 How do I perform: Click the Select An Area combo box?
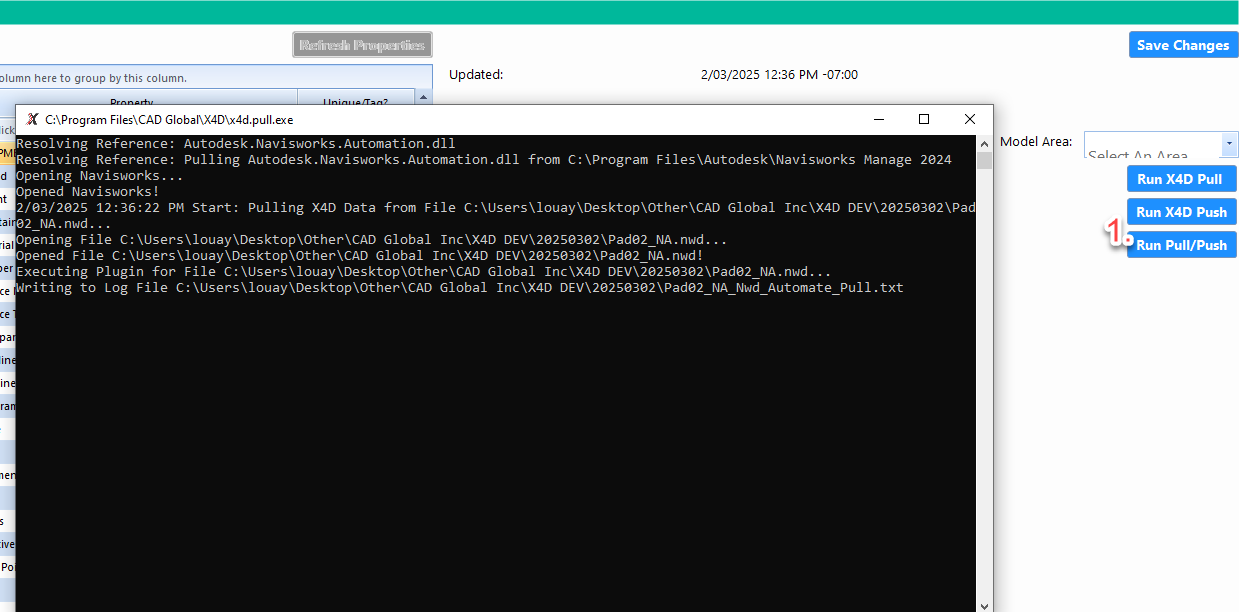pos(1152,146)
